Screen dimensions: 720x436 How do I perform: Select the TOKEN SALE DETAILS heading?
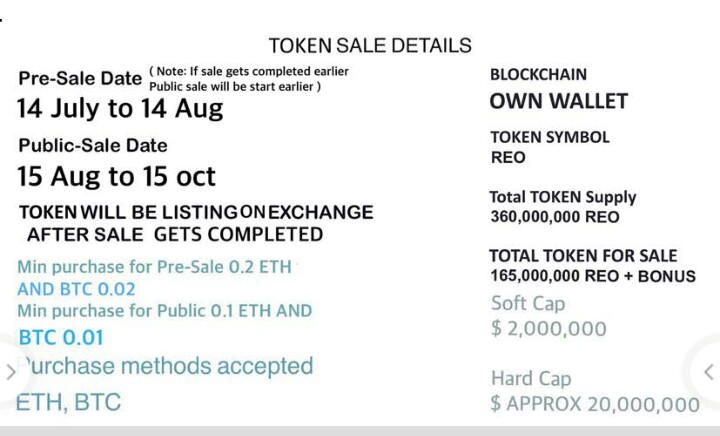point(370,45)
